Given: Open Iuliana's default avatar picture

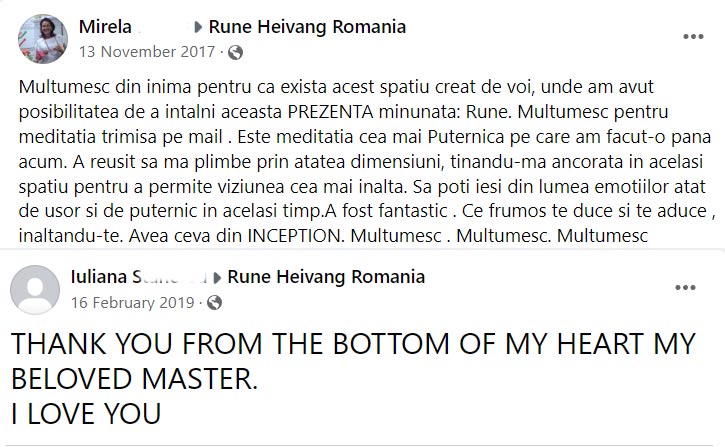Looking at the screenshot, I should click(x=34, y=290).
